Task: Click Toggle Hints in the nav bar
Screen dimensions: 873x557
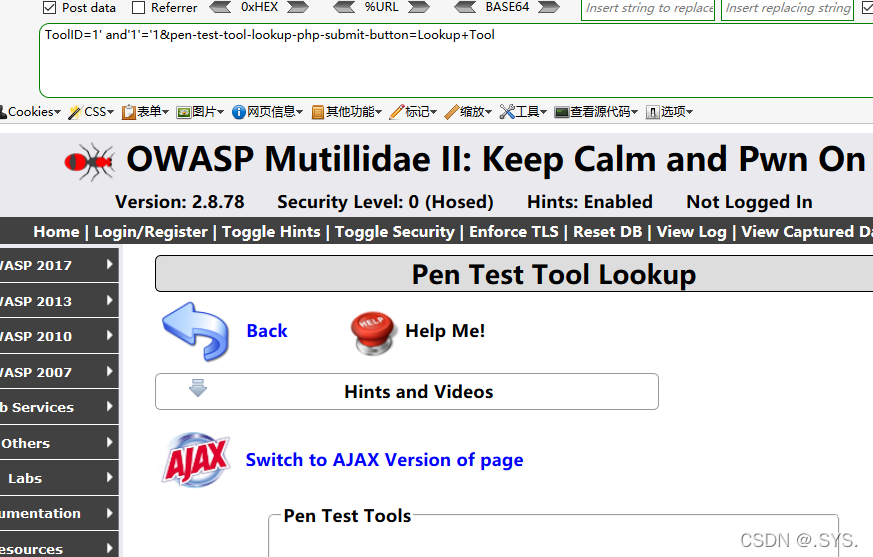Action: tap(271, 231)
